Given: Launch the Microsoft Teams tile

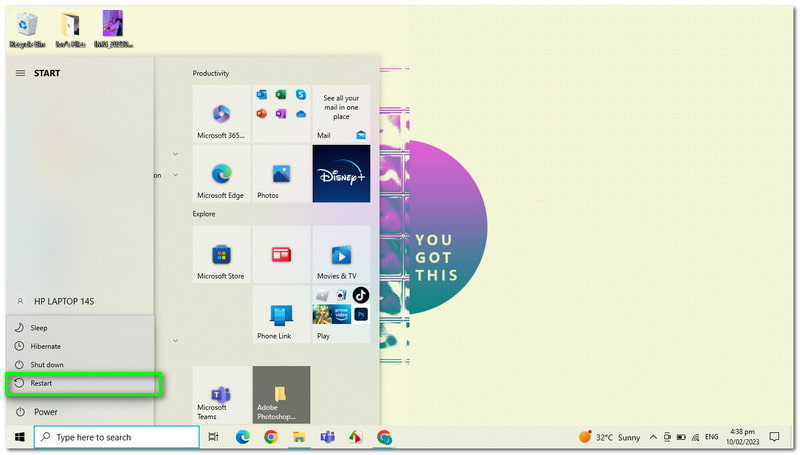Looking at the screenshot, I should (x=221, y=394).
